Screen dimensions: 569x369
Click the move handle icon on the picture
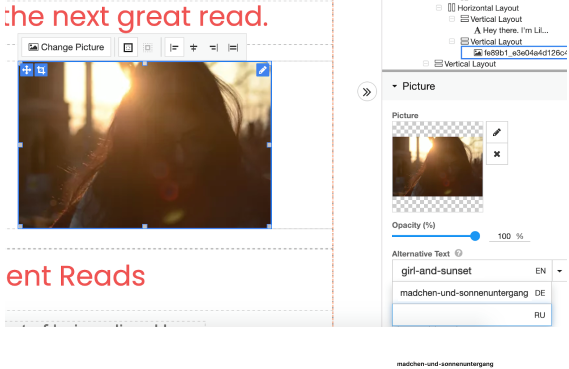tap(26, 70)
